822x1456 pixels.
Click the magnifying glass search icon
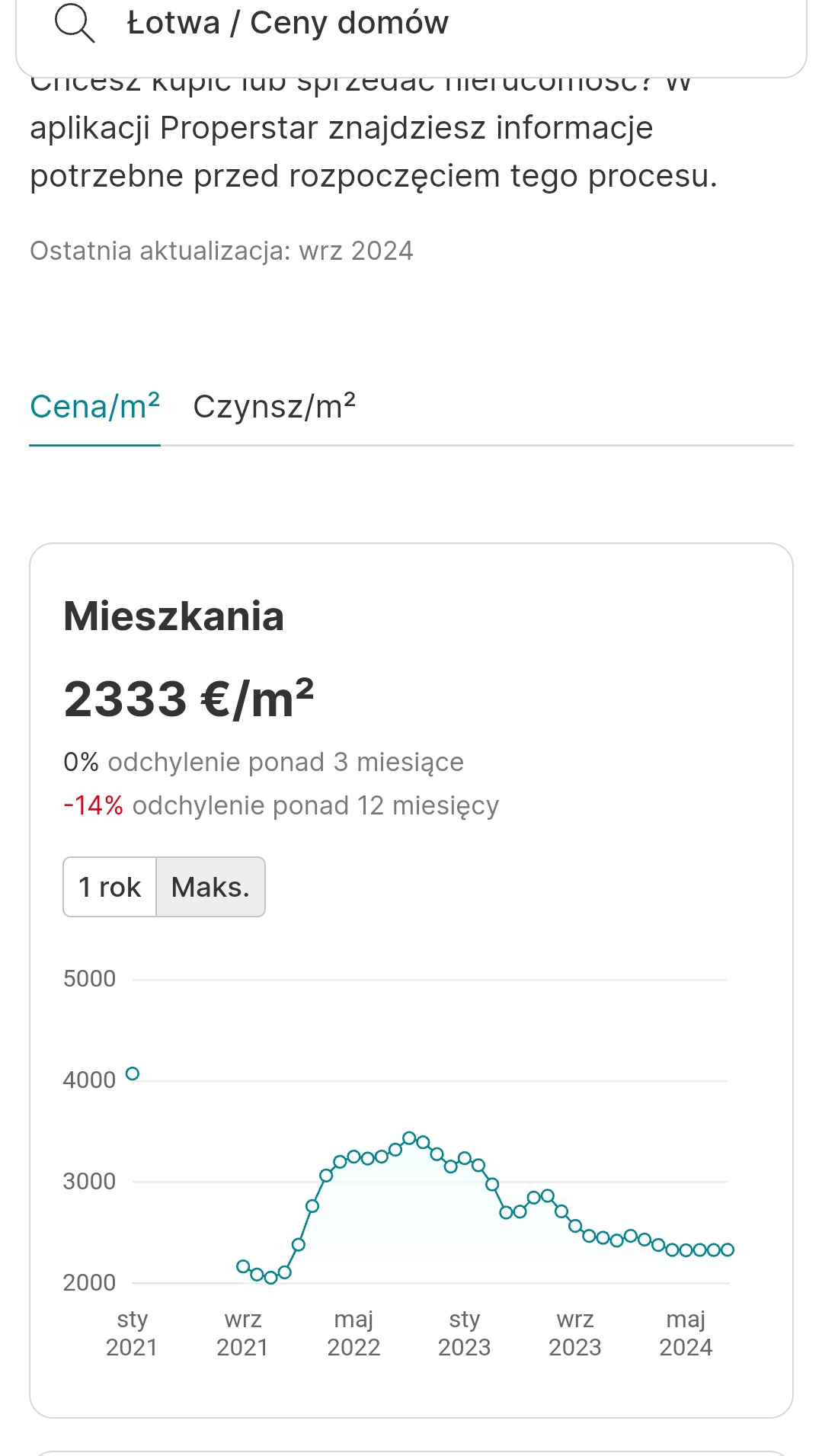tap(74, 24)
